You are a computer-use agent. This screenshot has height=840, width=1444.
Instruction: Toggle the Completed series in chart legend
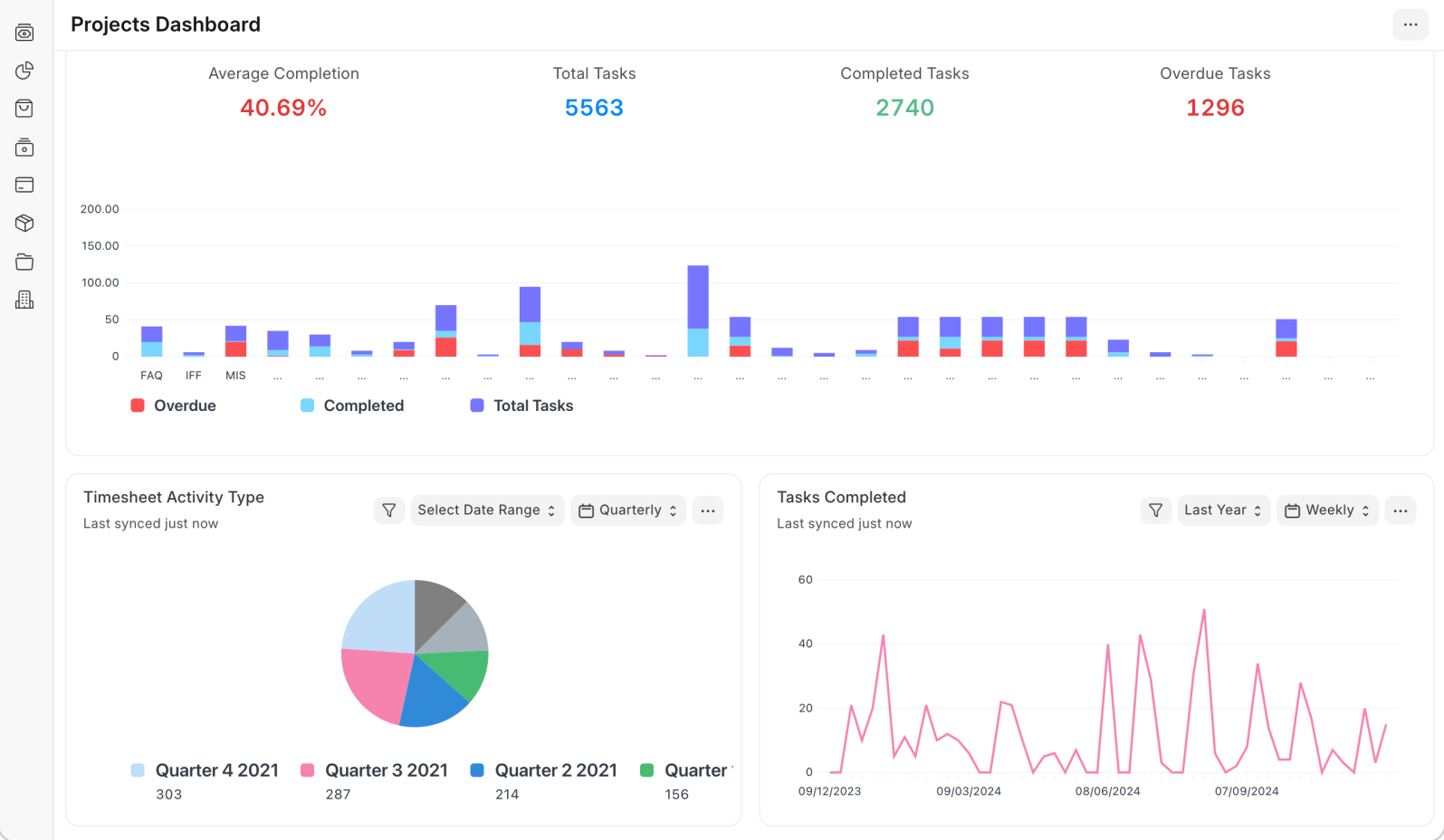click(352, 406)
